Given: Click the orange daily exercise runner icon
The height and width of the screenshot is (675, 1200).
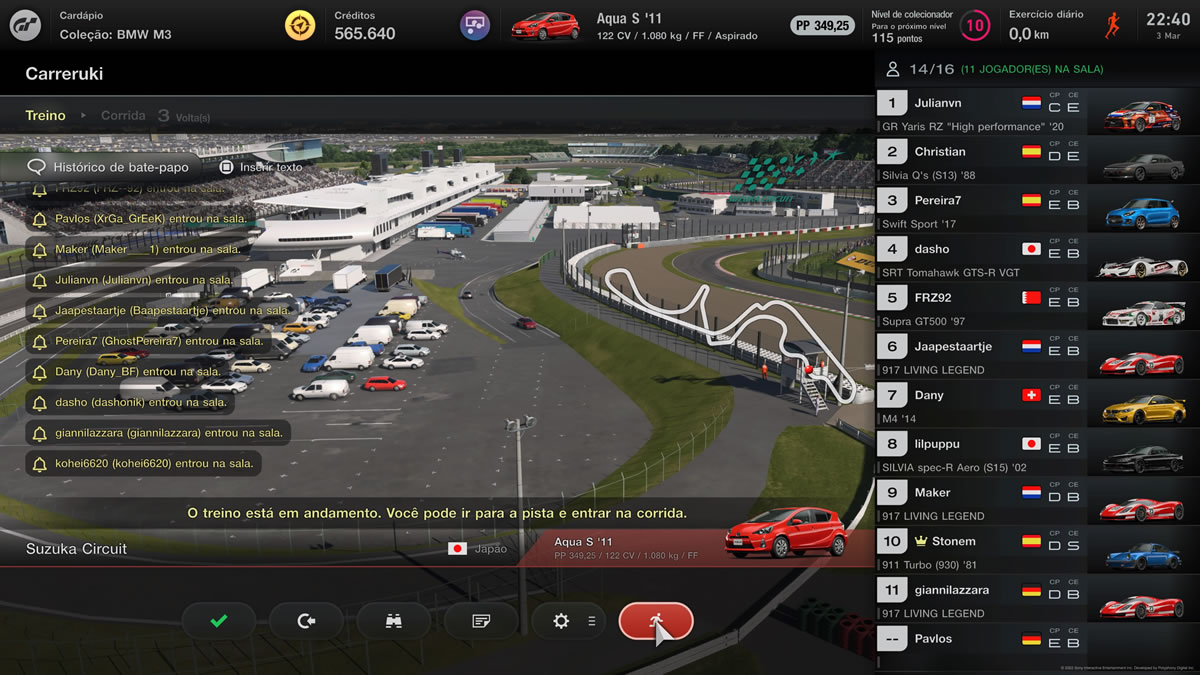Looking at the screenshot, I should click(1112, 26).
